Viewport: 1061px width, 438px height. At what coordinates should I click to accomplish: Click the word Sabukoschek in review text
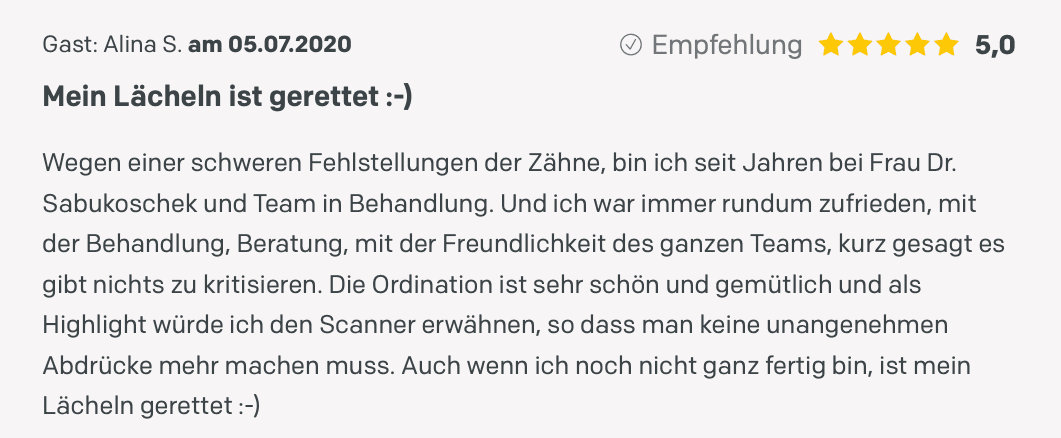(116, 204)
